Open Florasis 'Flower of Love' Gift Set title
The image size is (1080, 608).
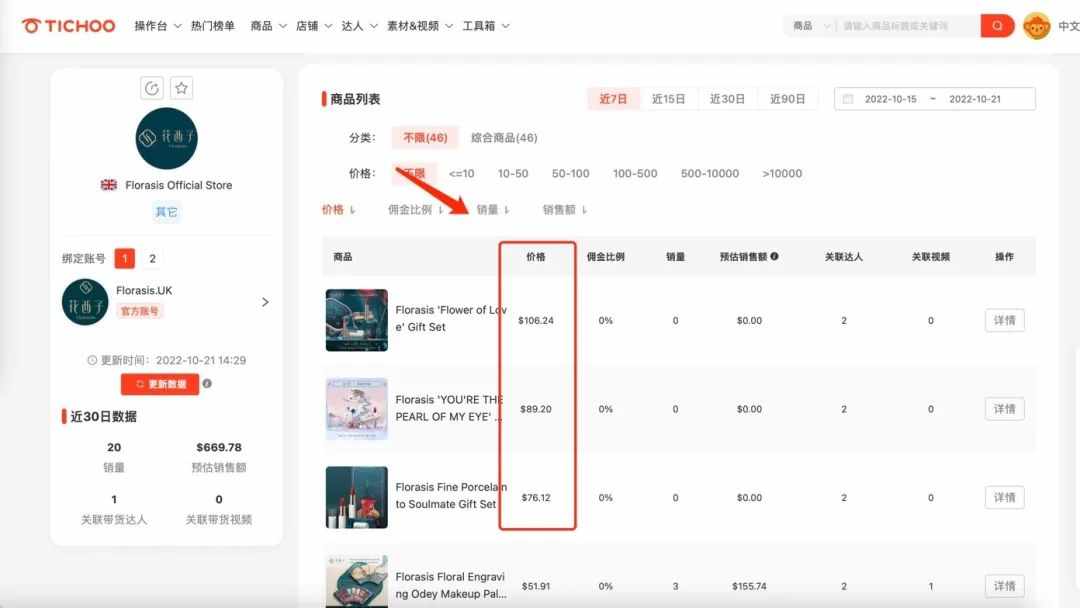click(450, 318)
